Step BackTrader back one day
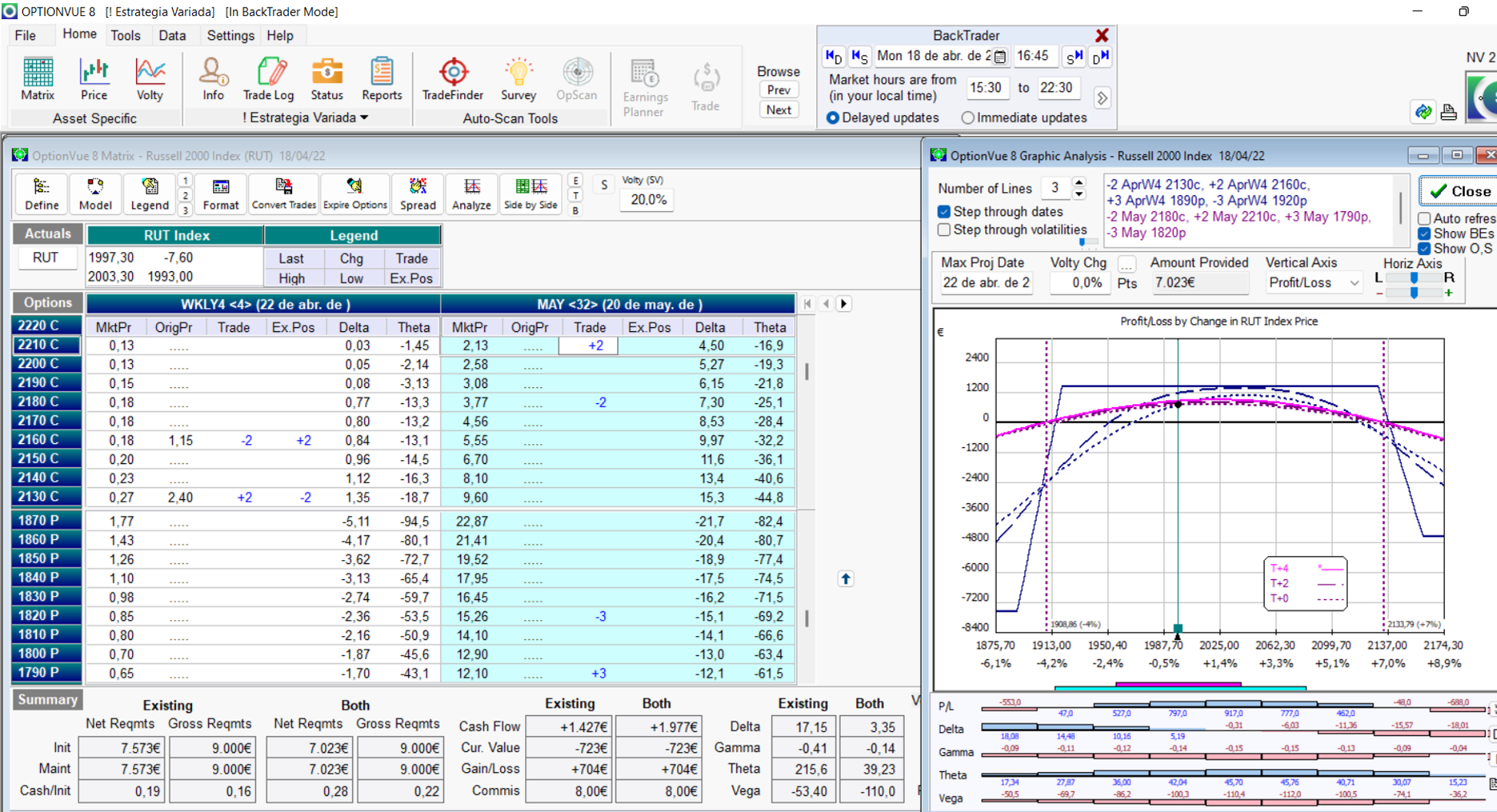Screen dimensions: 1497x812 (834, 57)
